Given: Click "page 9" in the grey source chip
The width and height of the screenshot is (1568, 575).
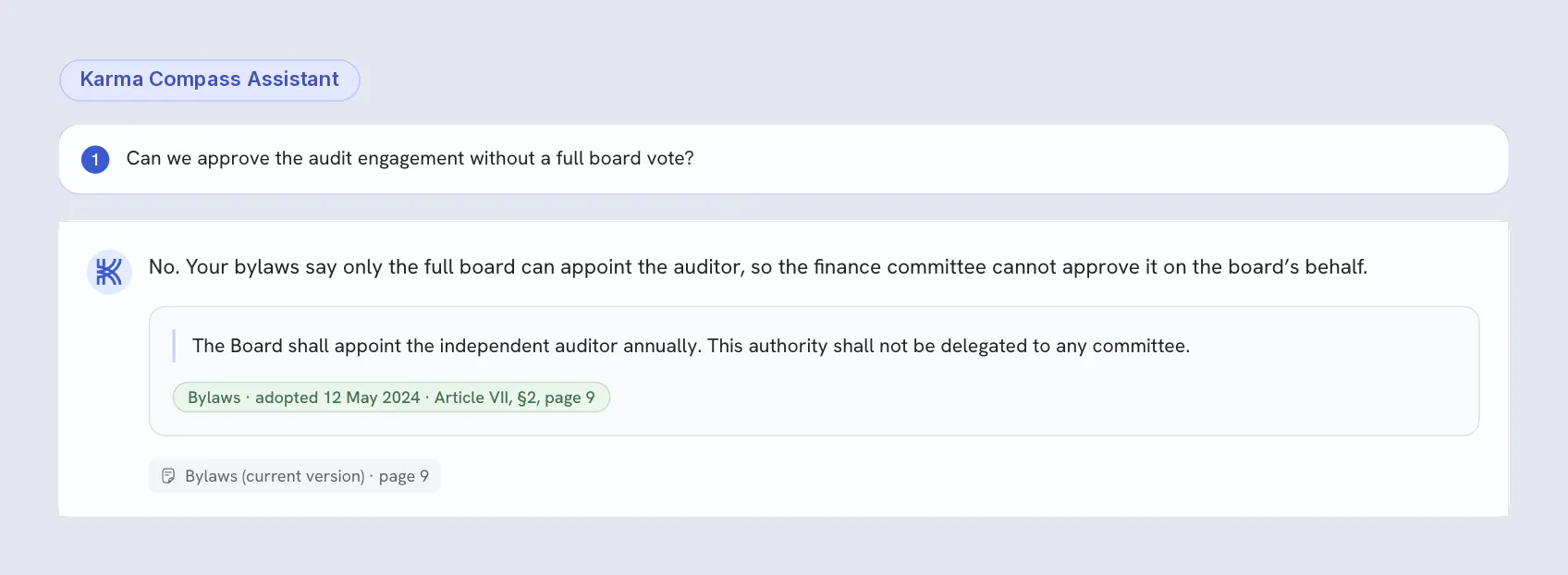Looking at the screenshot, I should pos(404,476).
